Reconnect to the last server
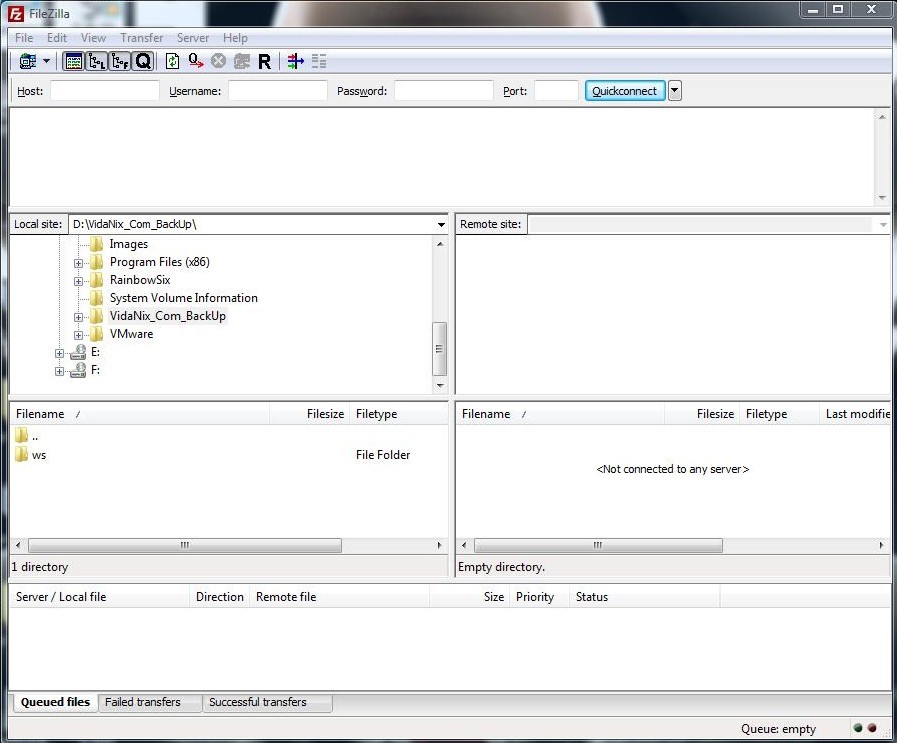Screen dimensions: 897x743 click(x=264, y=61)
